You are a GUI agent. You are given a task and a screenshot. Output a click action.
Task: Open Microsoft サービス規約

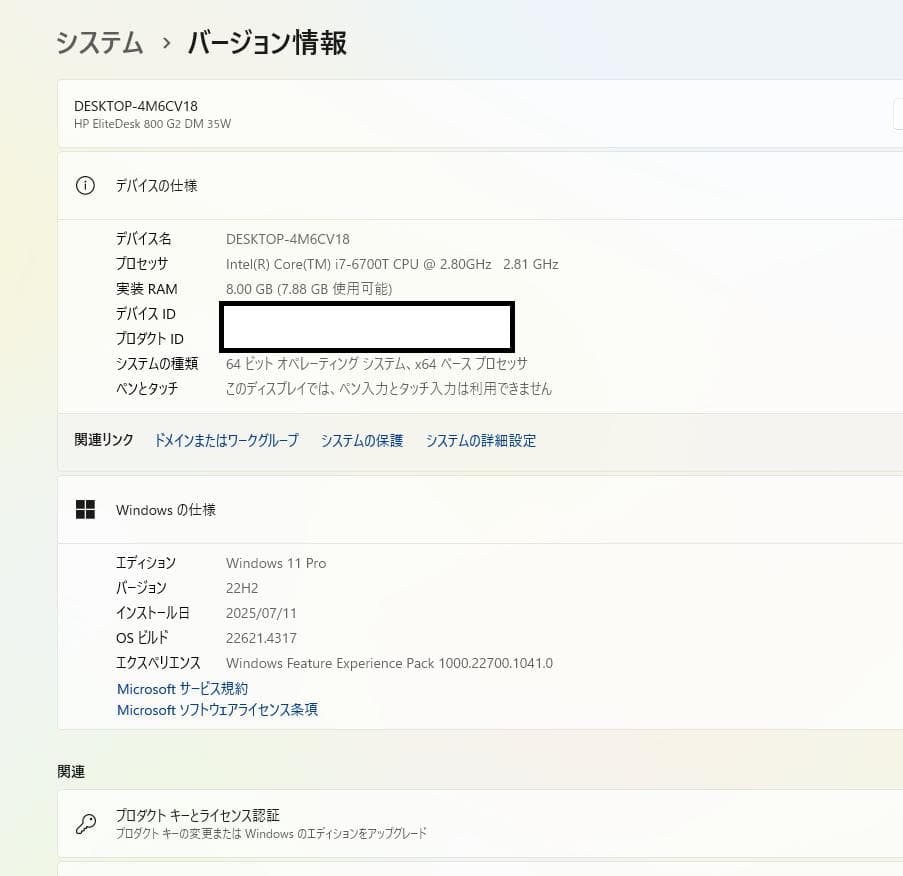181,688
